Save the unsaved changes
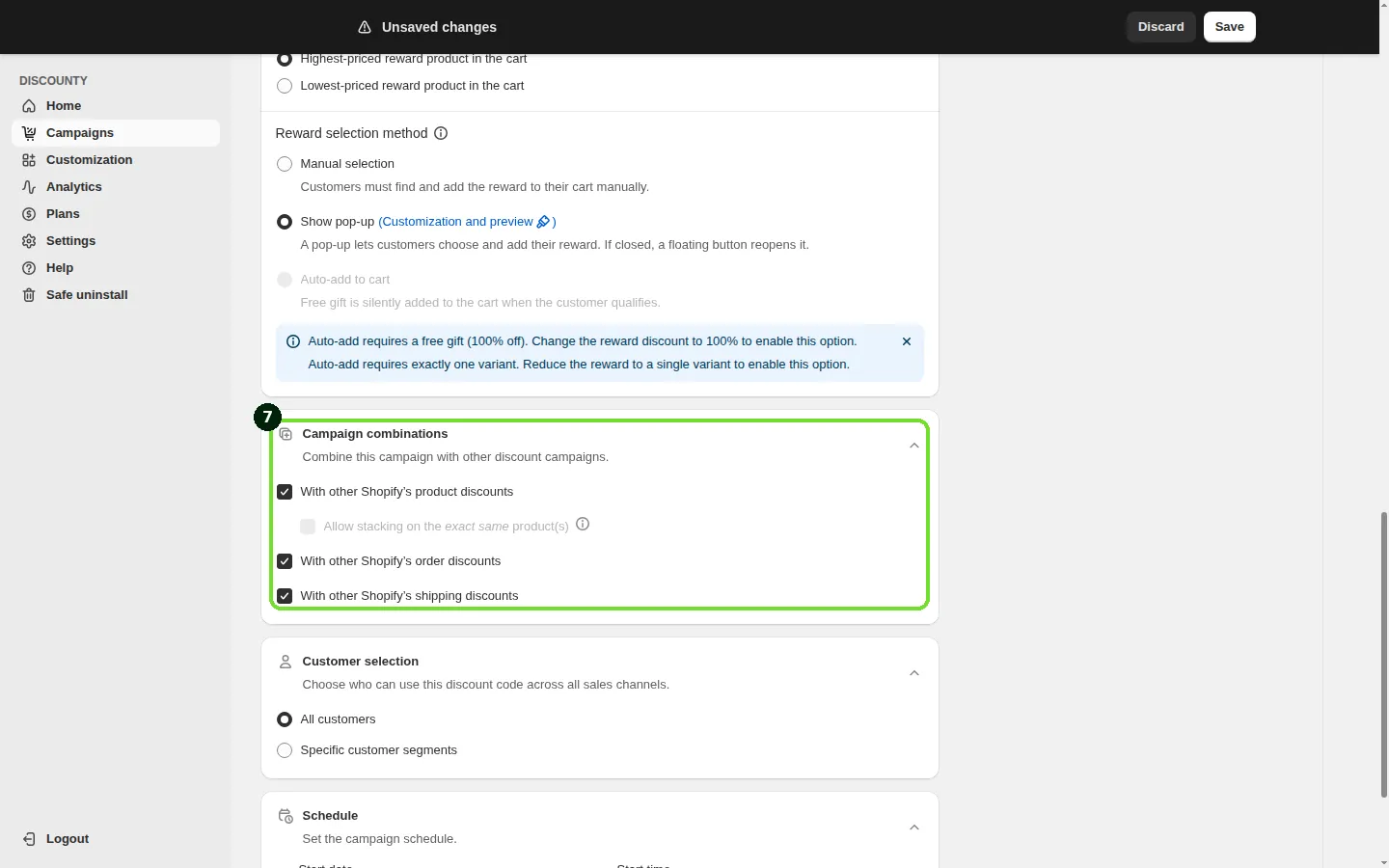 click(1230, 27)
